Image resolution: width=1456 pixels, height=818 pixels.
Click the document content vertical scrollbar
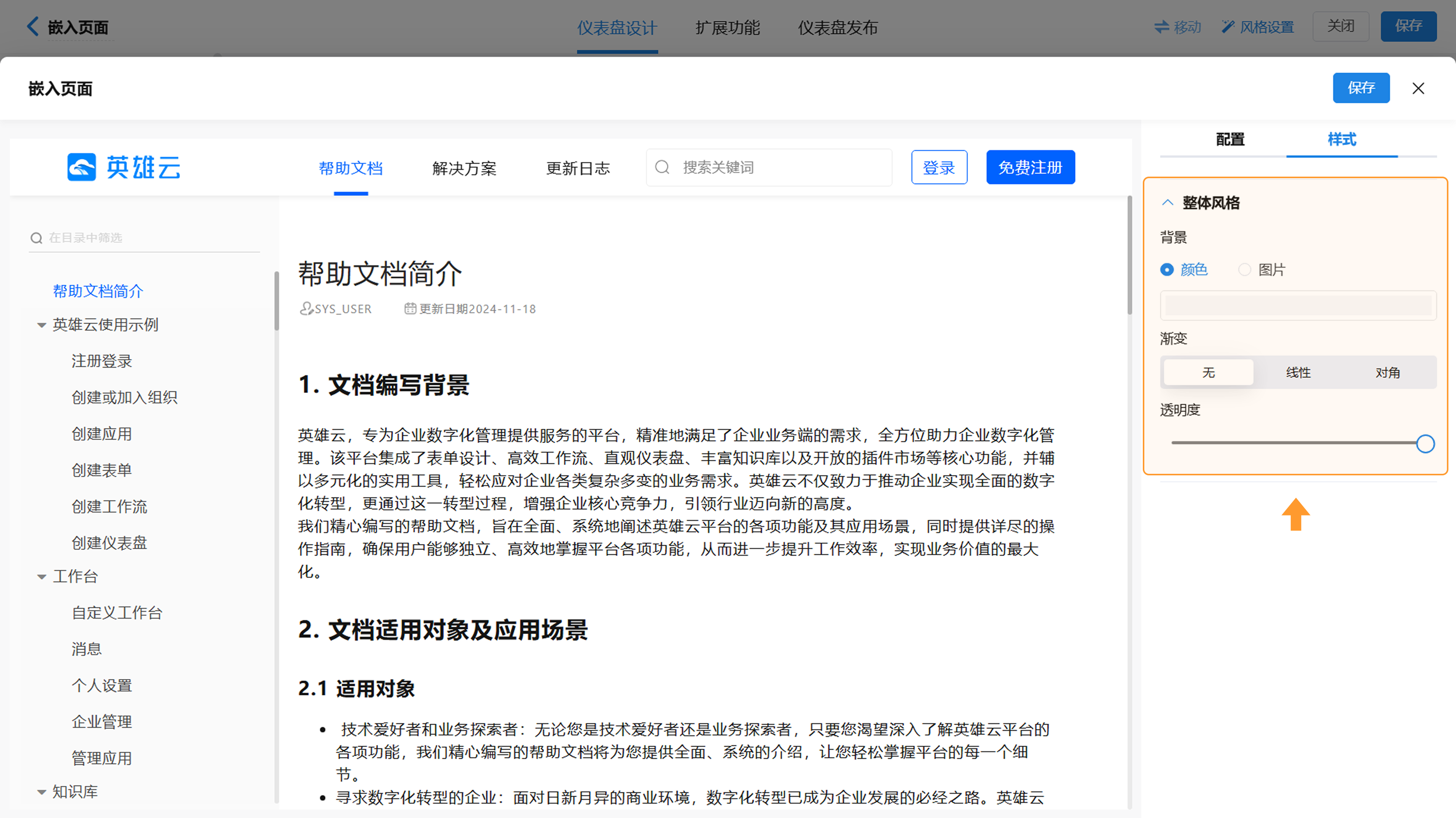[x=1129, y=255]
